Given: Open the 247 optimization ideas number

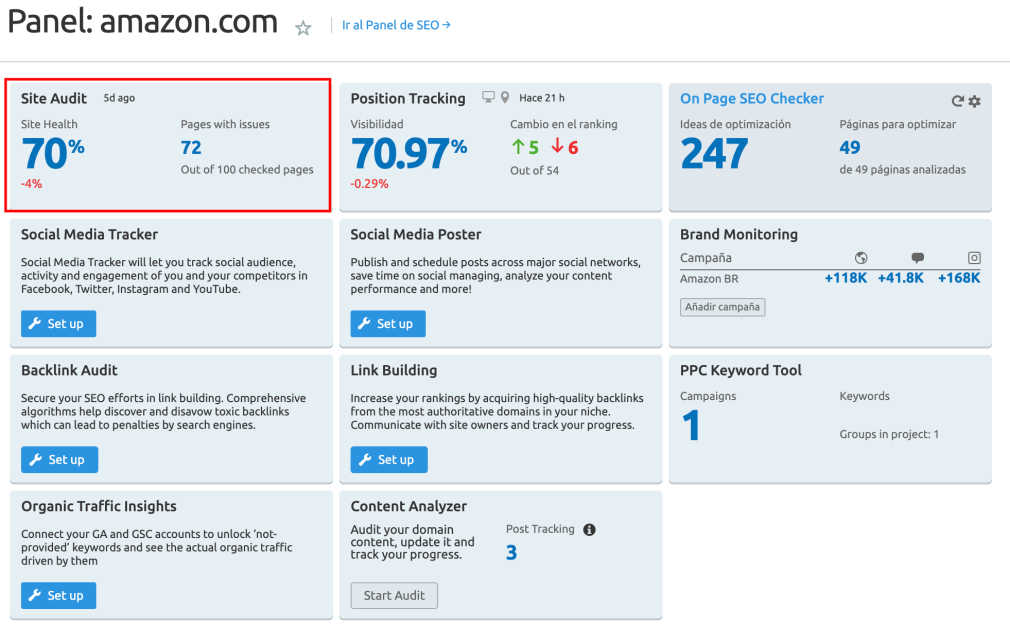Looking at the screenshot, I should tap(714, 153).
